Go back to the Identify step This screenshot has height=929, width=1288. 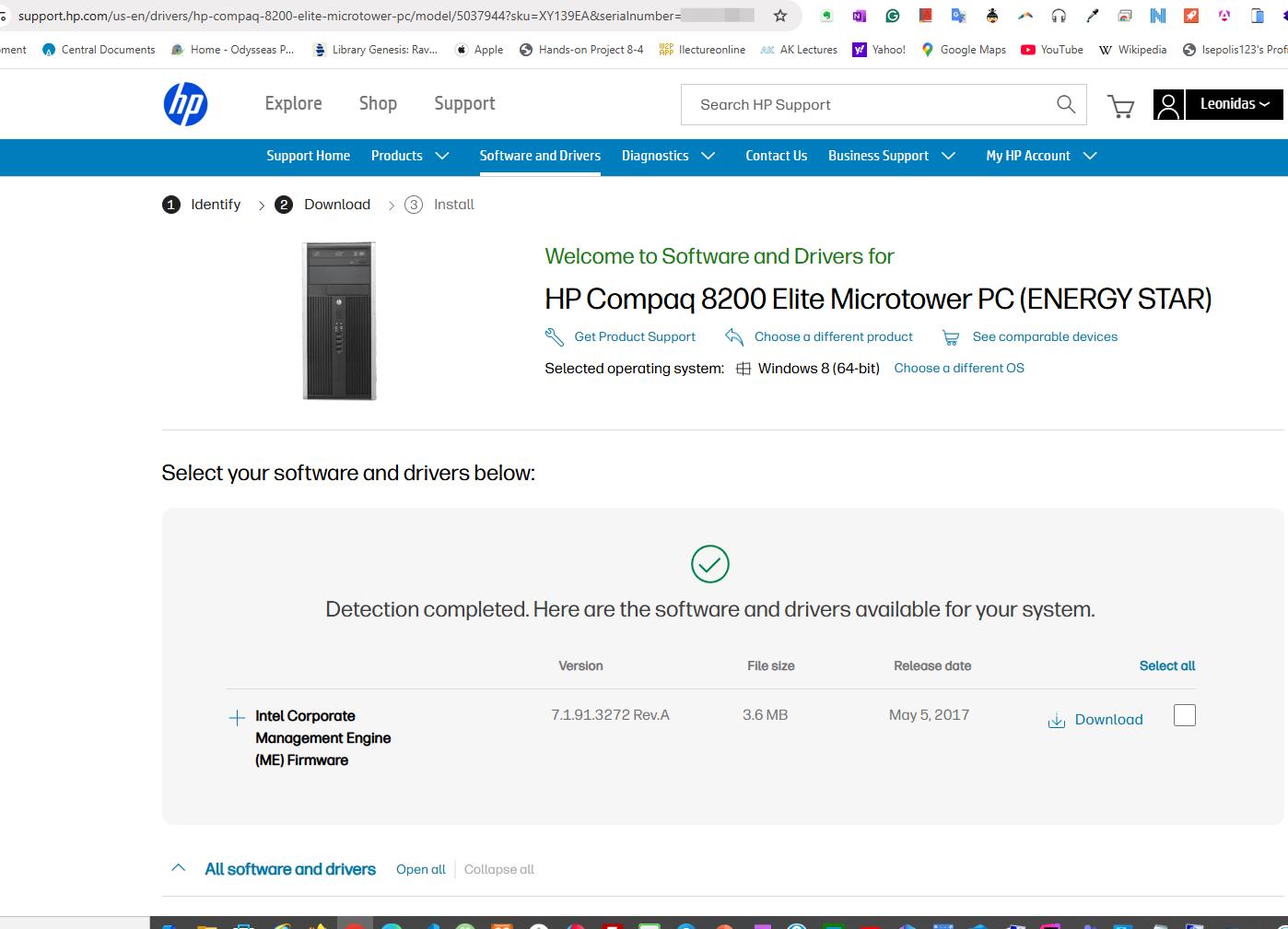[x=202, y=205]
